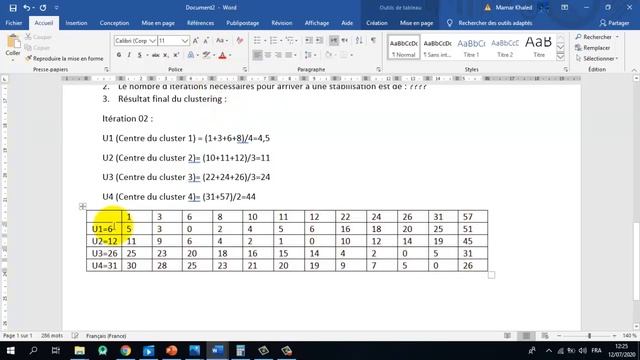Expand the Styles gallery
Image resolution: width=640 pixels, height=360 pixels.
pyautogui.click(x=560, y=57)
